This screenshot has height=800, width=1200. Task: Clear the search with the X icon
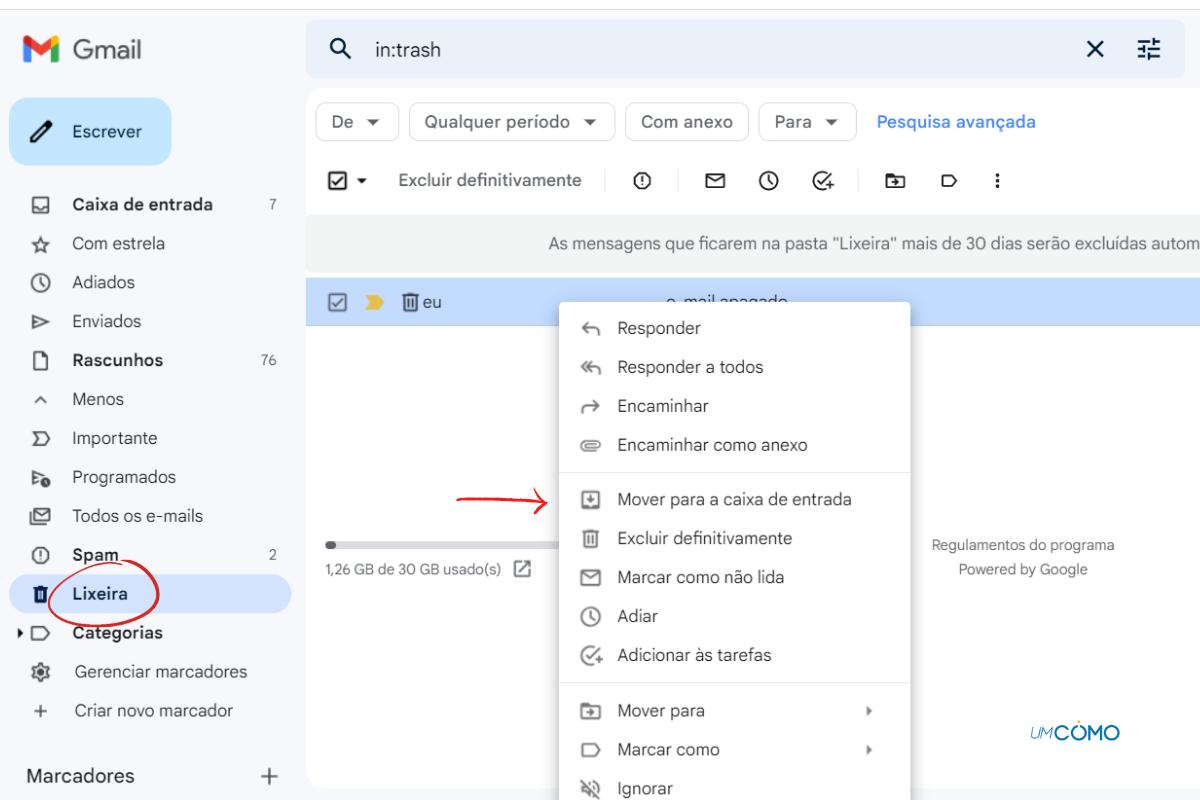pyautogui.click(x=1095, y=49)
